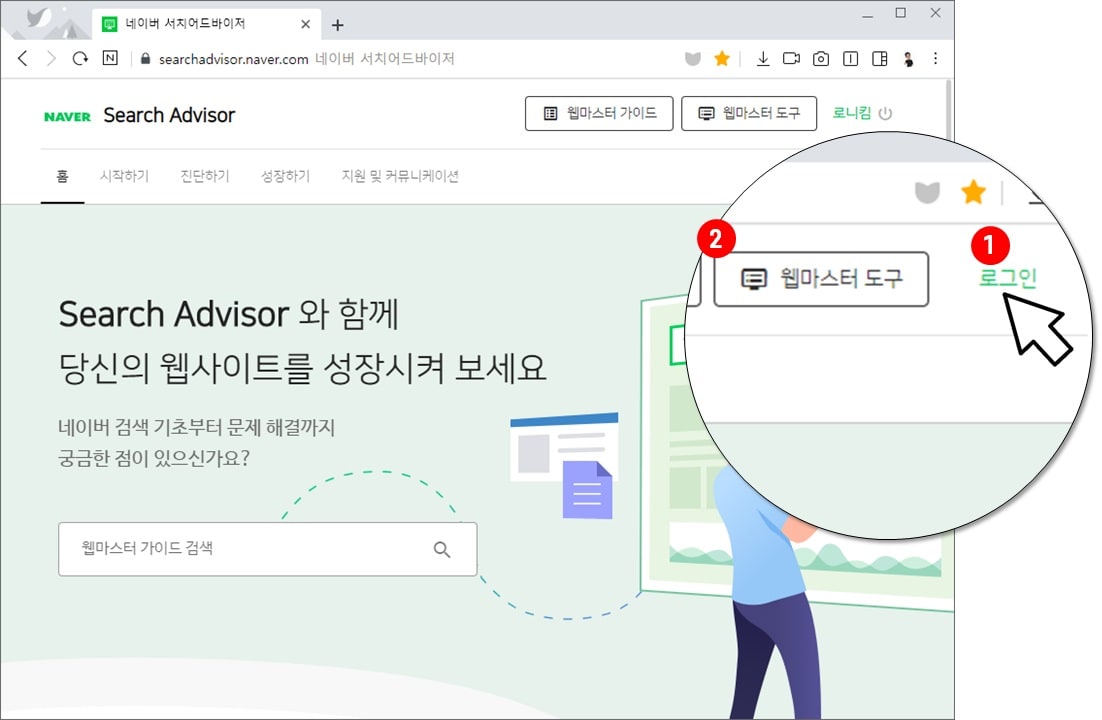Select the 지원 및 커뮤니케이션 navigation tab
This screenshot has height=720, width=1102.
tap(400, 176)
